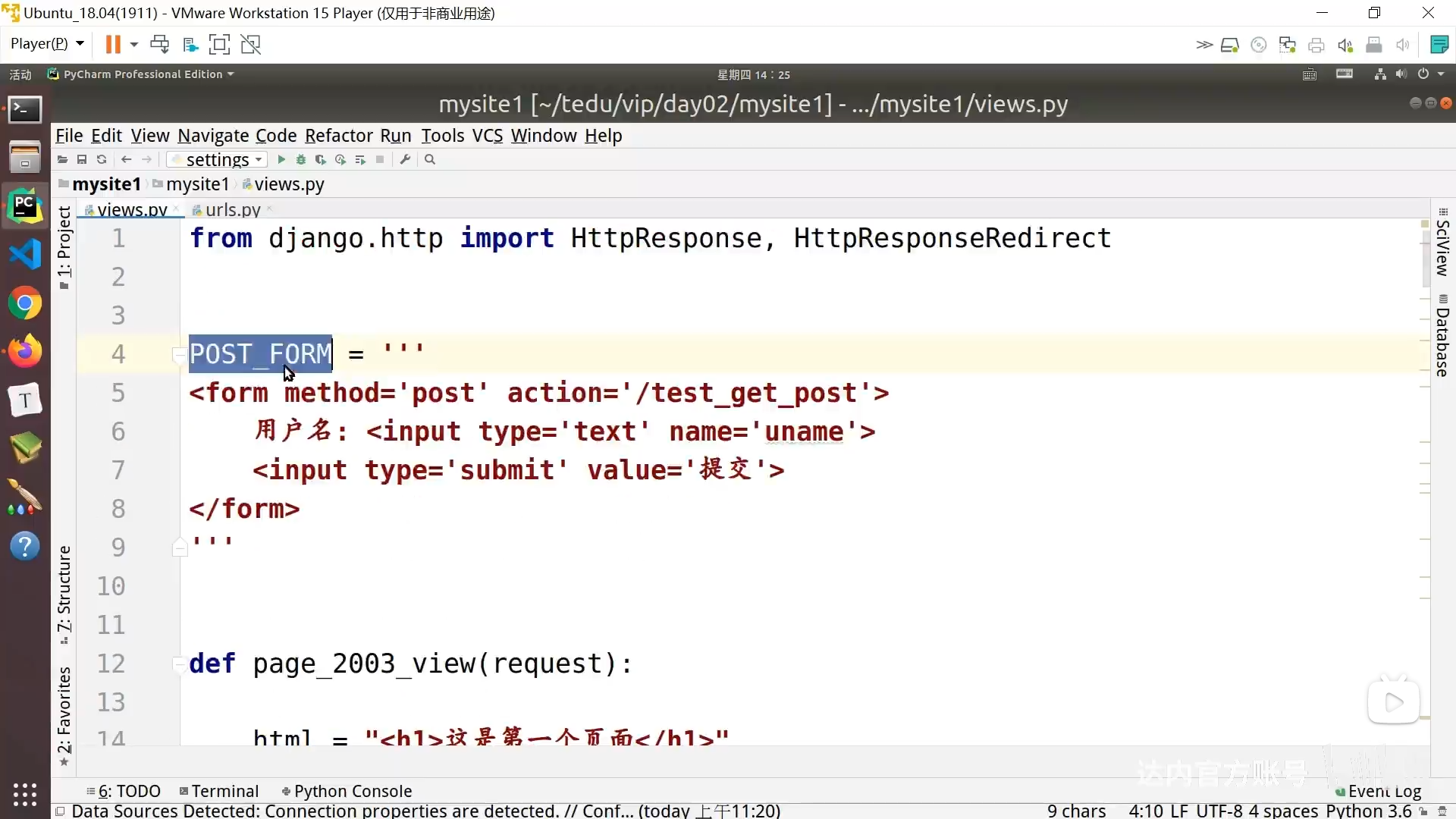
Task: Run the settings configuration with green play icon
Action: pyautogui.click(x=281, y=160)
